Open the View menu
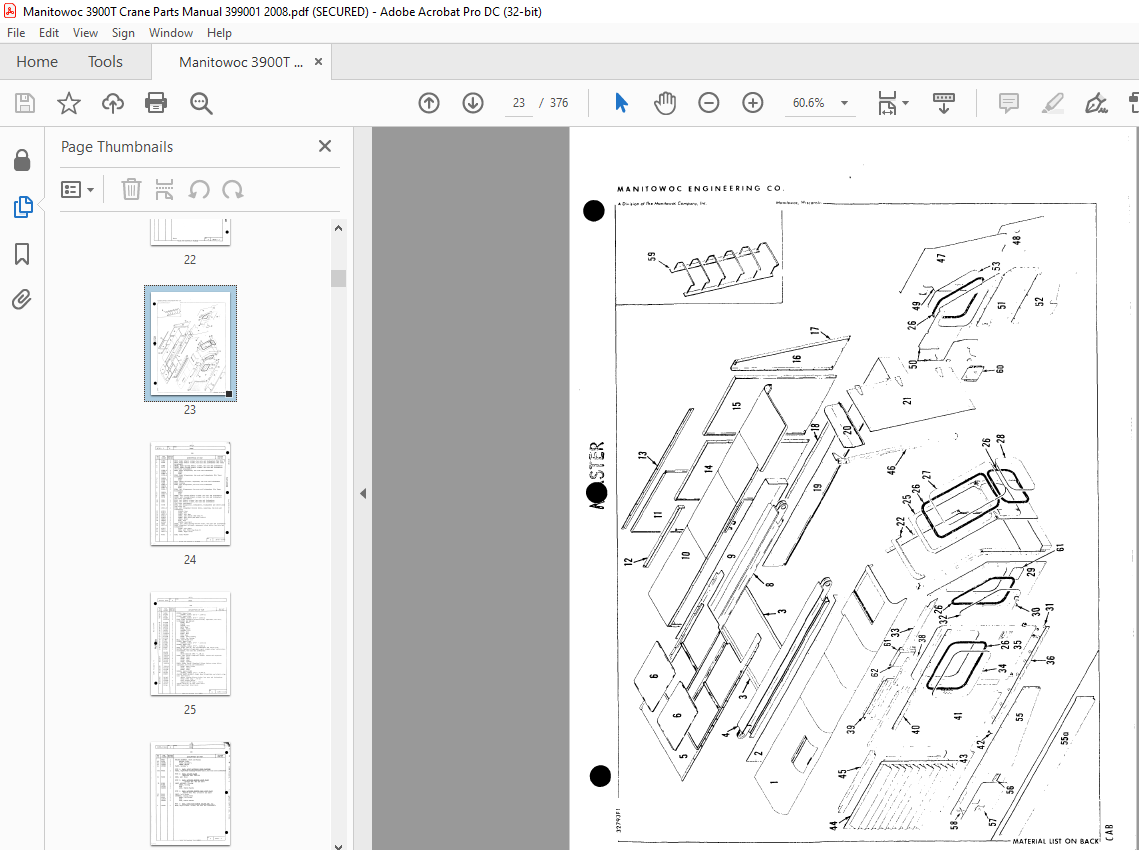 (x=85, y=33)
